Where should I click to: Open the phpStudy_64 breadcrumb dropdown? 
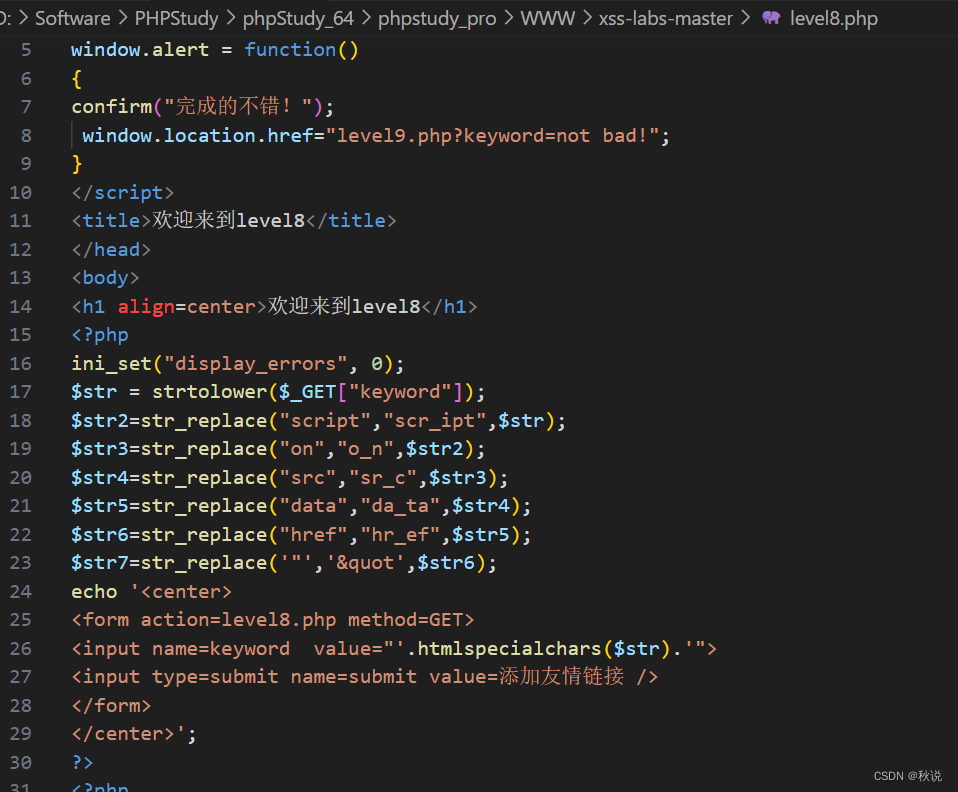[x=298, y=17]
